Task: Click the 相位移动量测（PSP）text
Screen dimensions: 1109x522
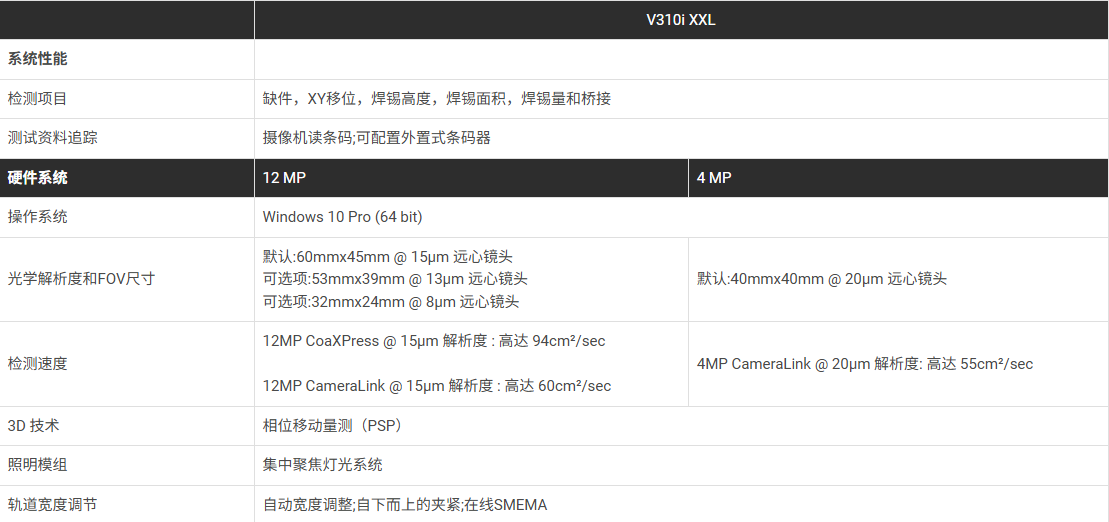Action: (x=332, y=426)
